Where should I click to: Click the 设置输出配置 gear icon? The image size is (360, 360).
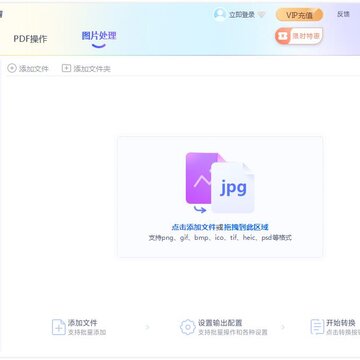point(188,327)
